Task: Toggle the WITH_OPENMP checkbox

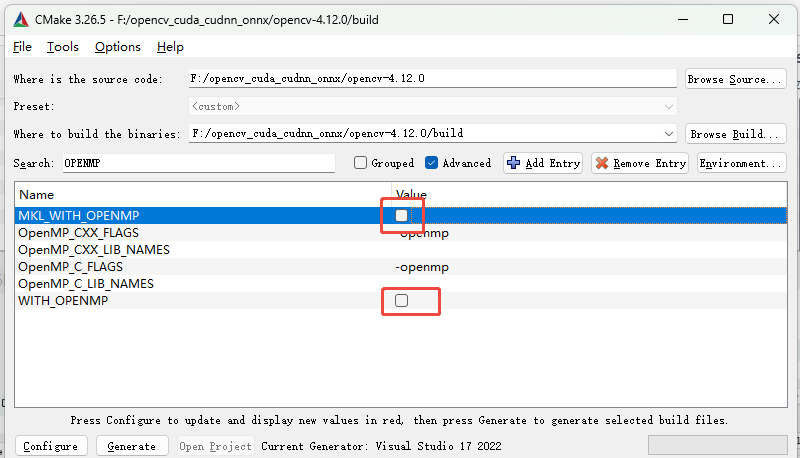Action: [x=402, y=300]
